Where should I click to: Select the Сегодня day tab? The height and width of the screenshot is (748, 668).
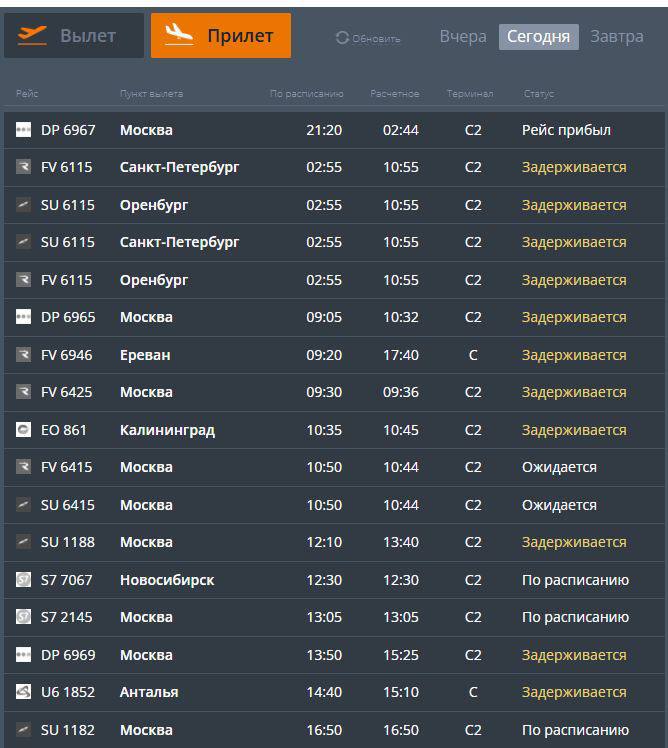(x=539, y=37)
